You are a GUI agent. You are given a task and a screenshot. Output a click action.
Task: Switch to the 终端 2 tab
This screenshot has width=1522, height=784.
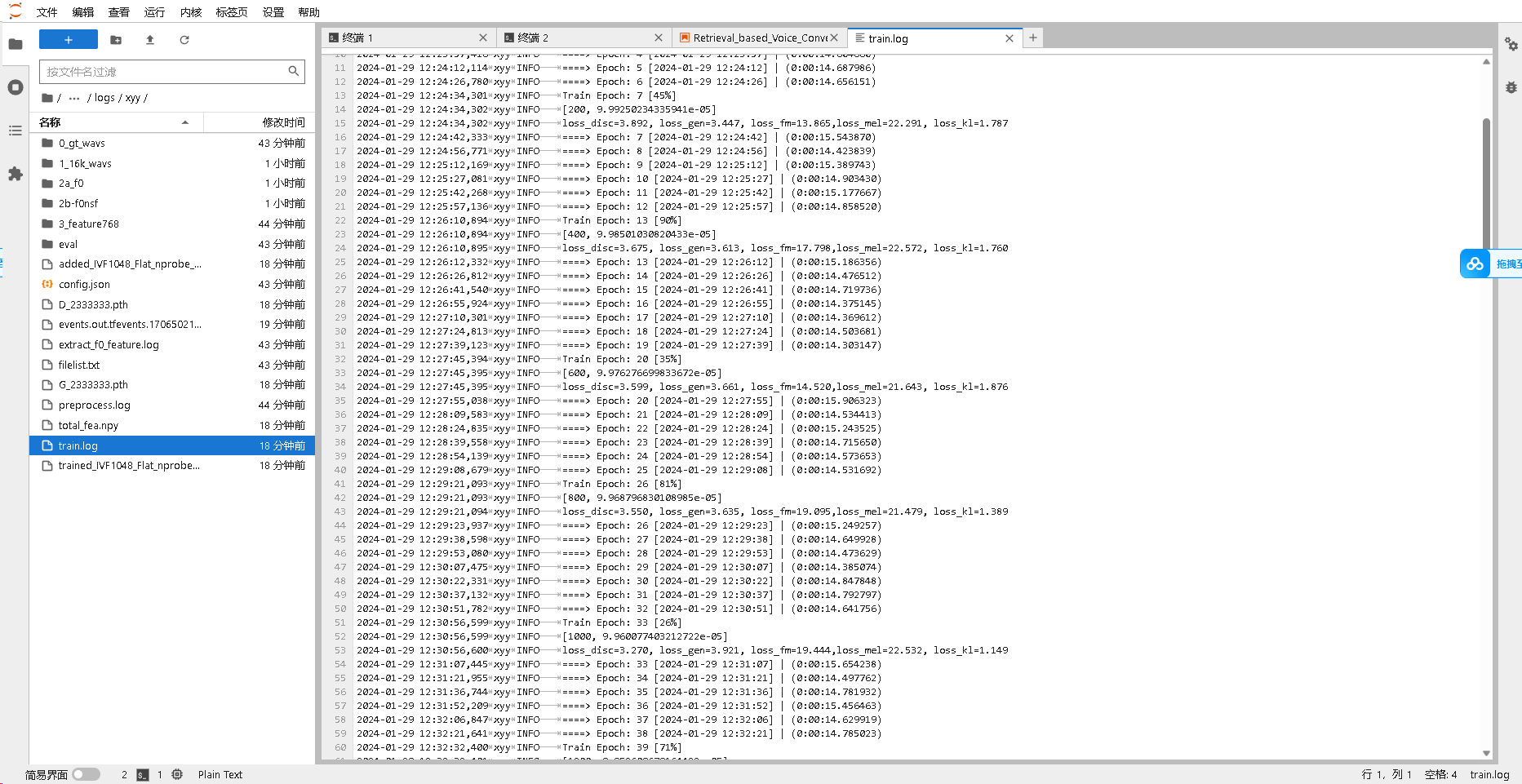[x=584, y=38]
